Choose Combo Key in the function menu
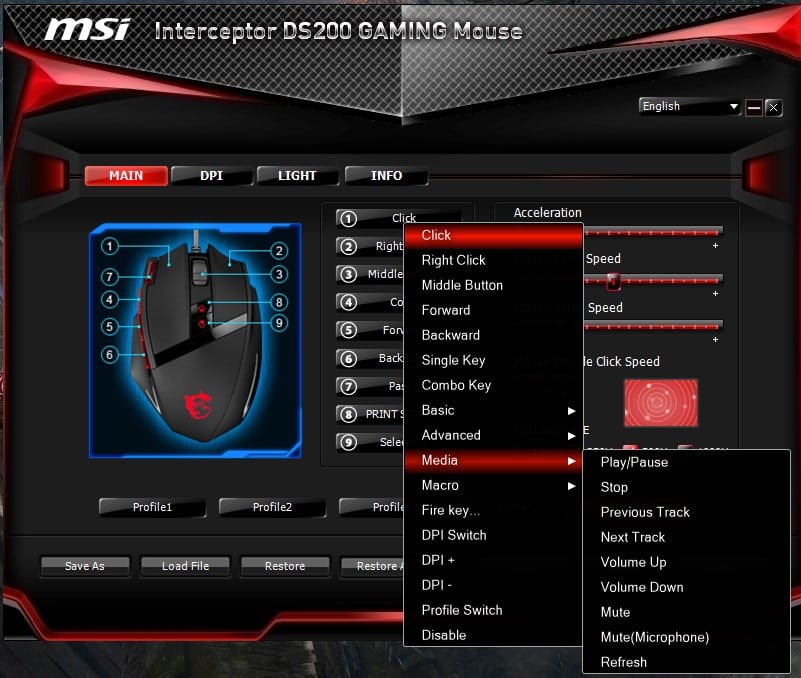The width and height of the screenshot is (801, 678). [493, 385]
